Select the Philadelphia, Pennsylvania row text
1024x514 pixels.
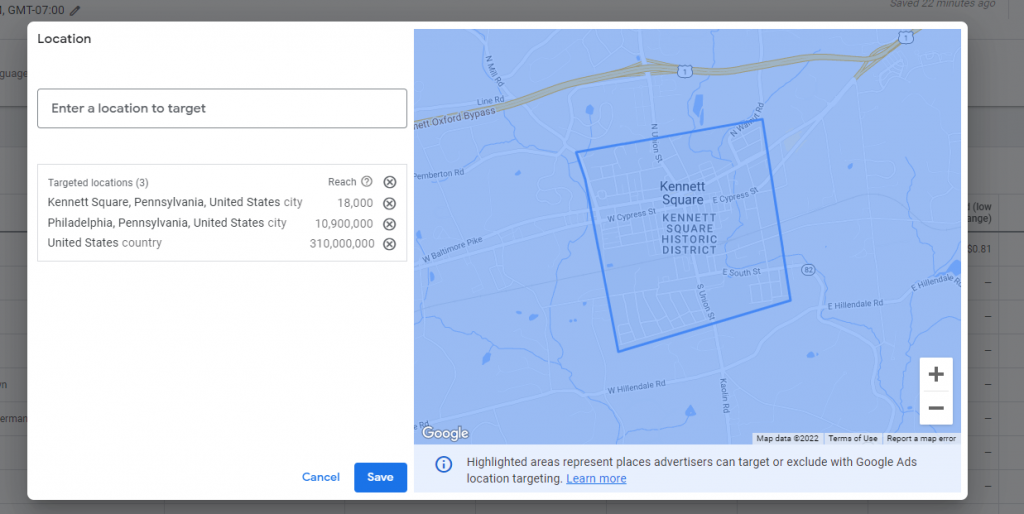coord(167,223)
